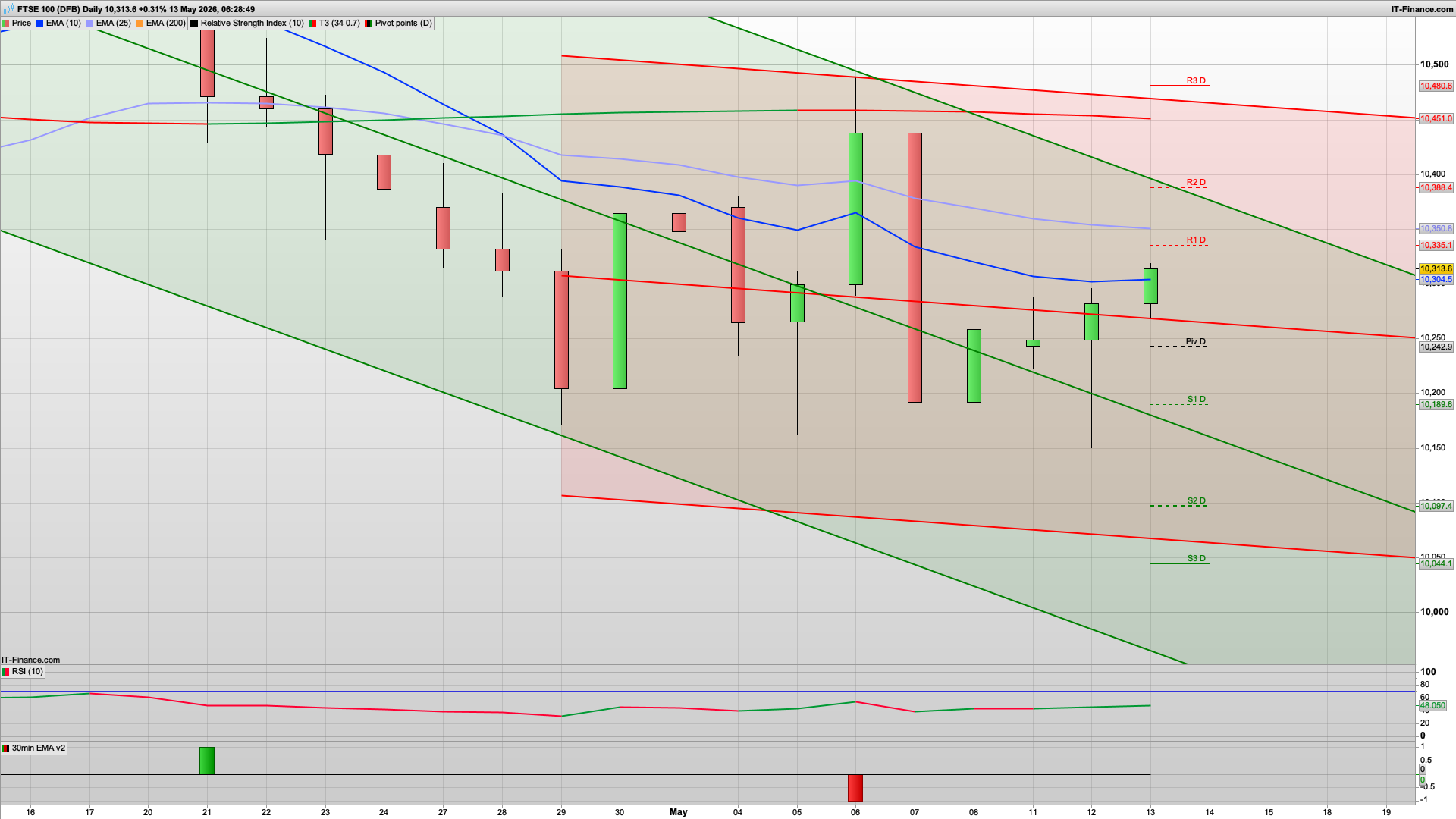
Task: Click the RSI value tag 48.050
Action: click(1432, 705)
